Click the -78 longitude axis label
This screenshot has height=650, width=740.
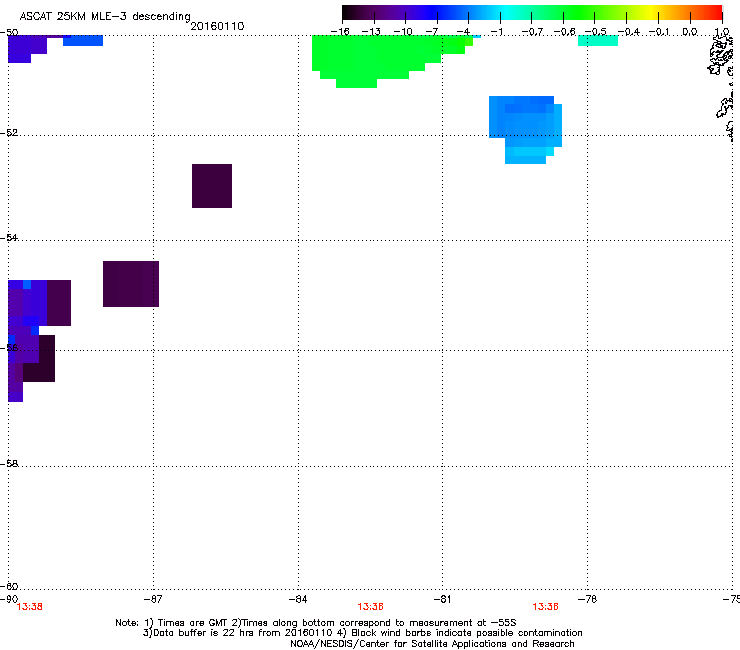[587, 599]
